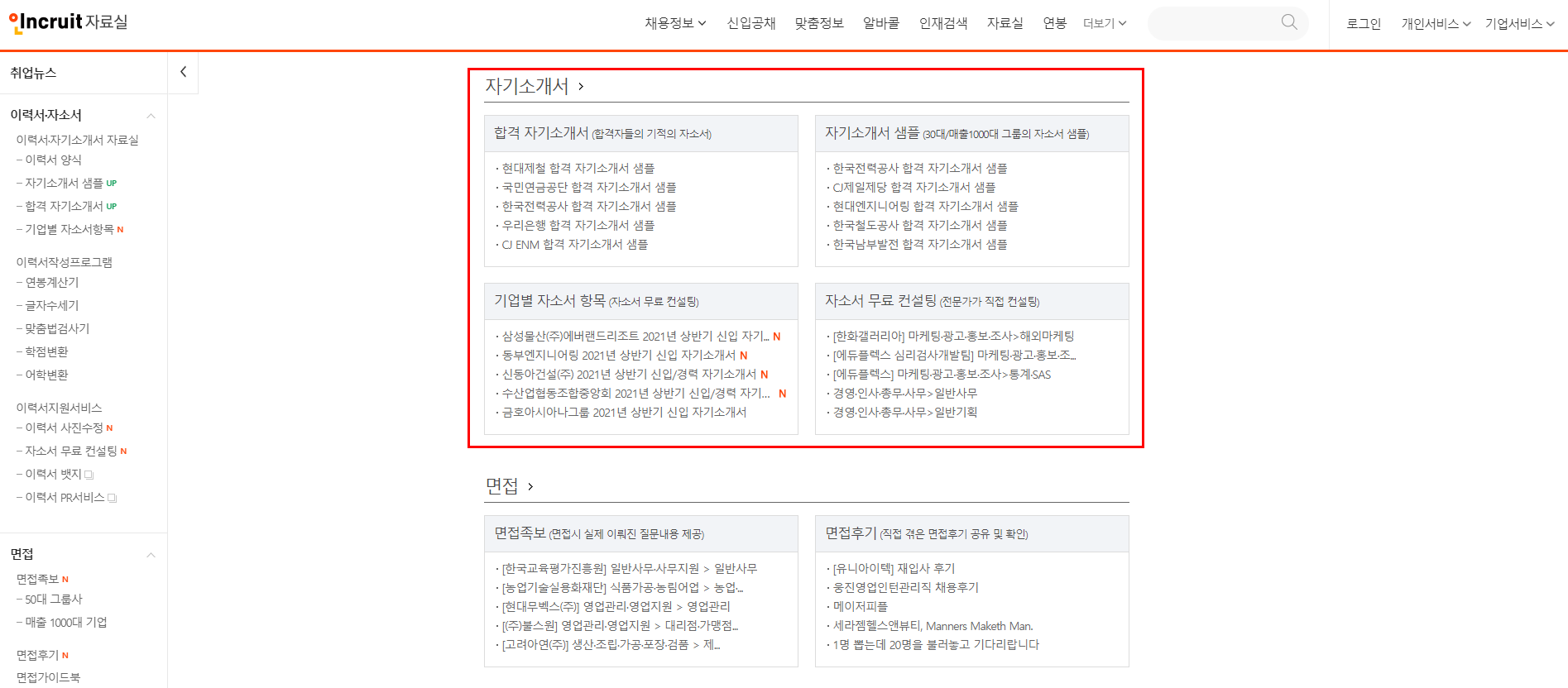Open 삼성물산 에버랜드리조트 2021 자기소개서 item
Image resolution: width=1568 pixels, height=688 pixels.
coord(635,336)
